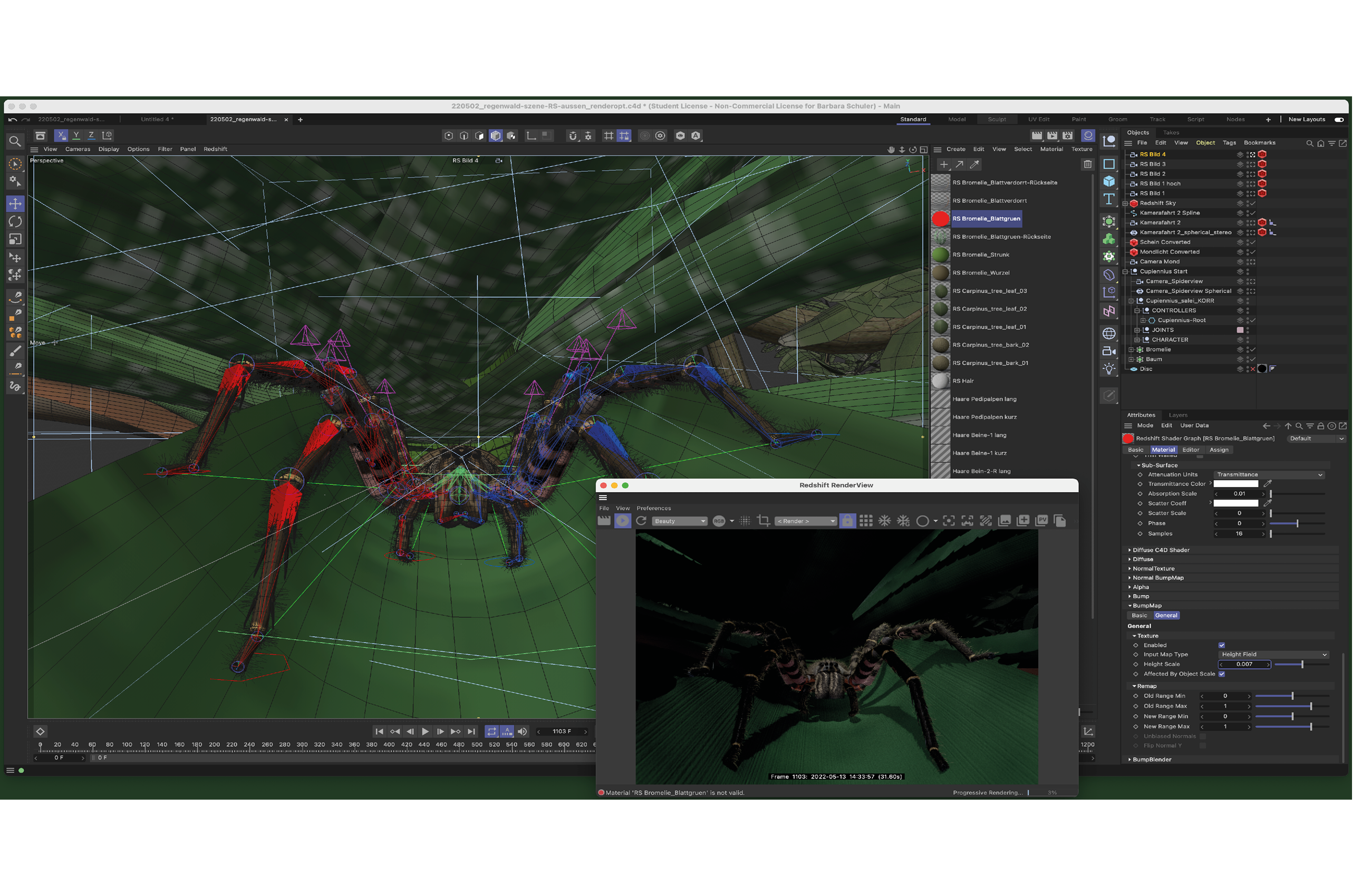
Task: Select the Rotate tool in left toolbar
Action: pyautogui.click(x=15, y=223)
